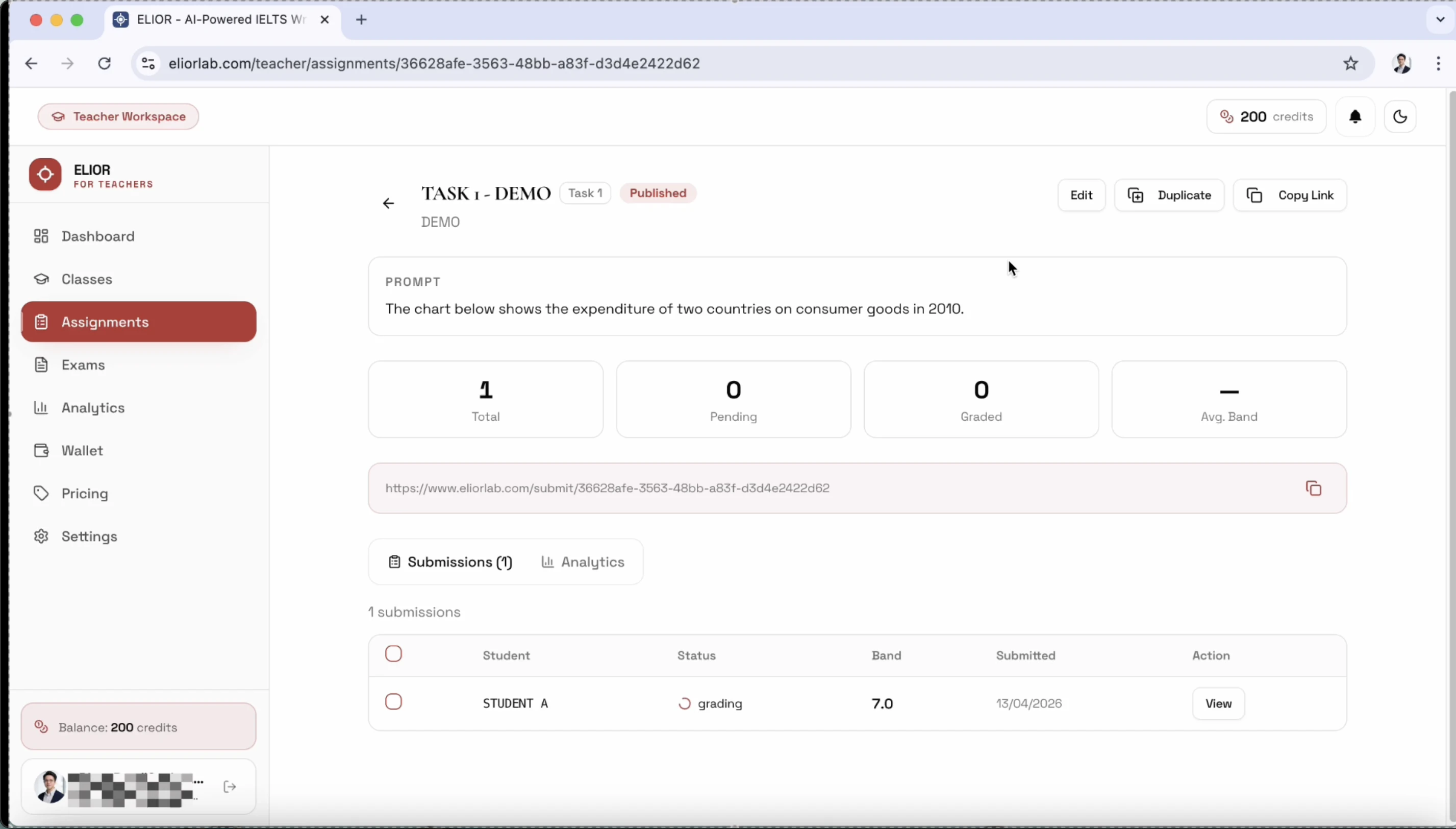Open Settings in the sidebar

89,537
